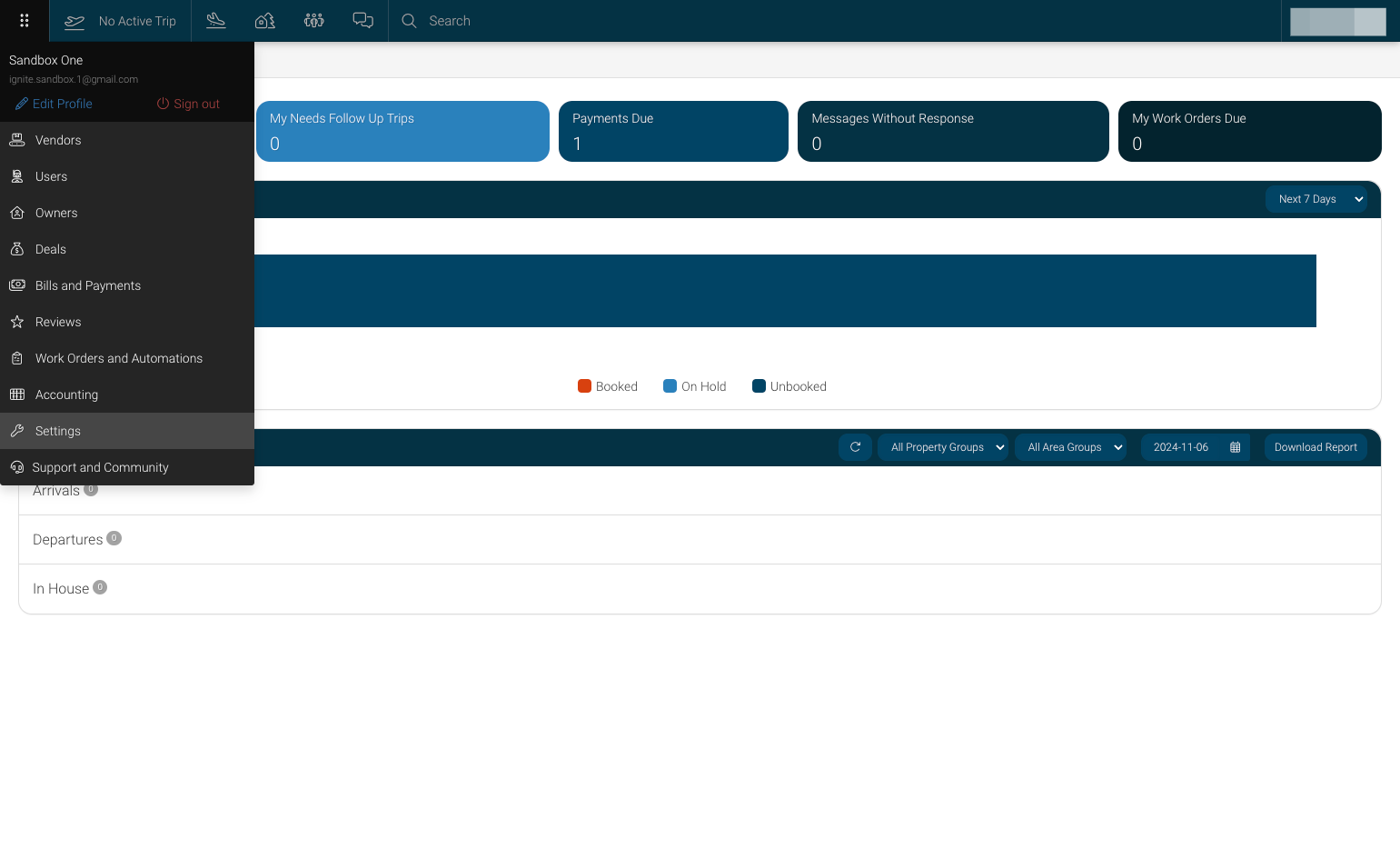This screenshot has width=1400, height=849.
Task: Open the date picker calendar icon
Action: [1236, 447]
